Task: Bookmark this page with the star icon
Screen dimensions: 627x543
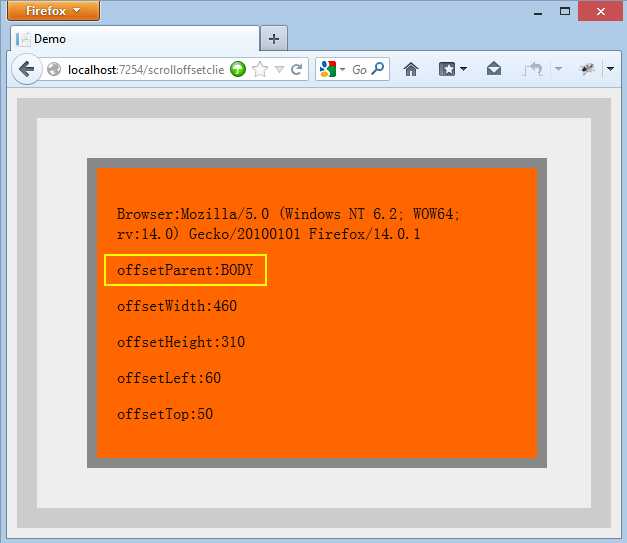Action: 260,70
